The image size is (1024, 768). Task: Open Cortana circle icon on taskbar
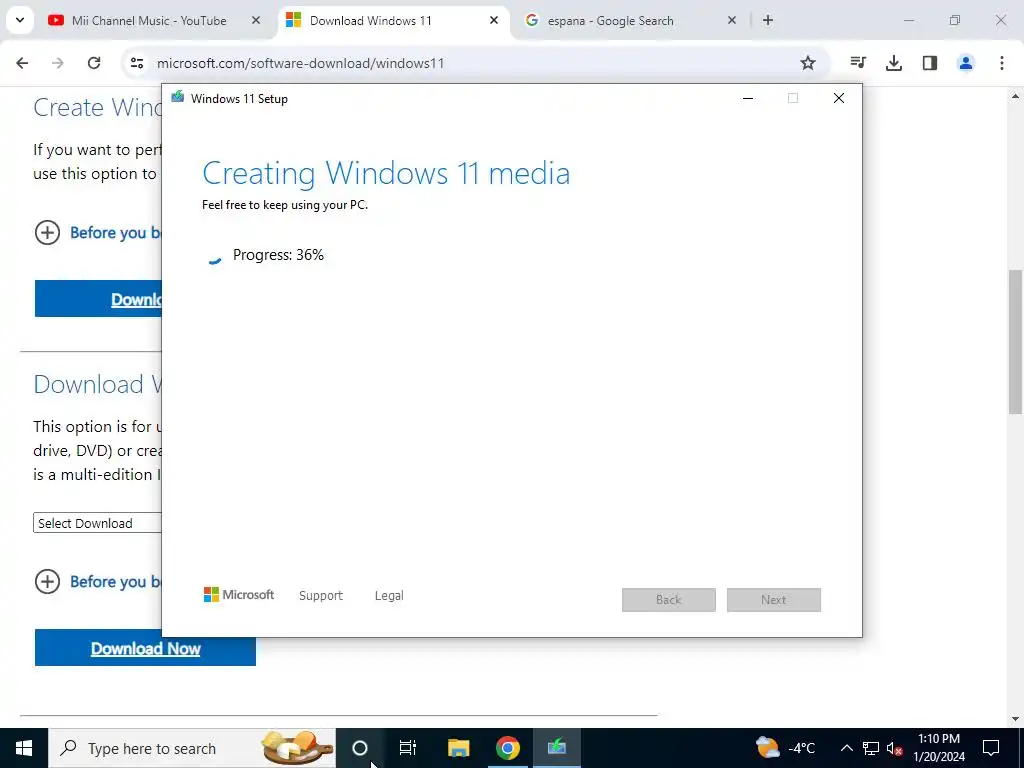pyautogui.click(x=360, y=748)
